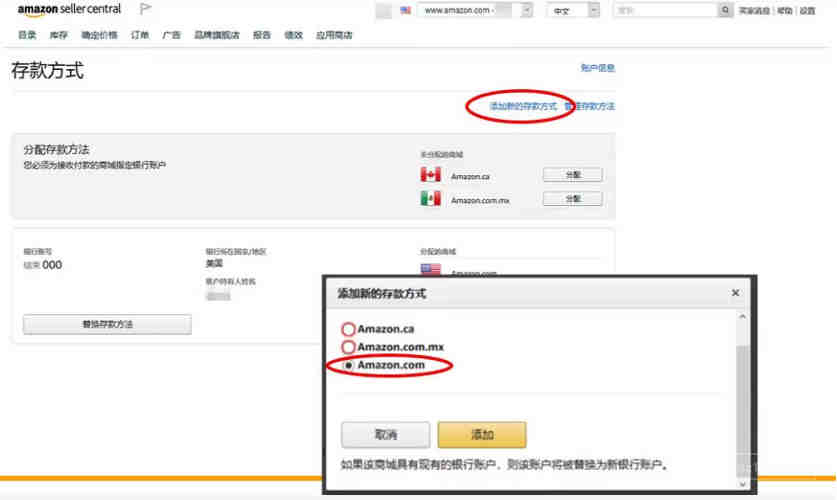Screen dimensions: 837x500
Task: Click the USA flag under assigned marketplaces
Action: tap(430, 269)
